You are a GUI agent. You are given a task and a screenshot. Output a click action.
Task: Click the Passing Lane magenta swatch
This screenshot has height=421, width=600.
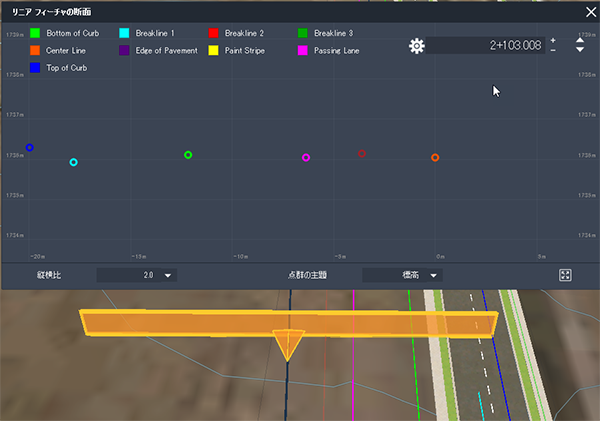(303, 50)
